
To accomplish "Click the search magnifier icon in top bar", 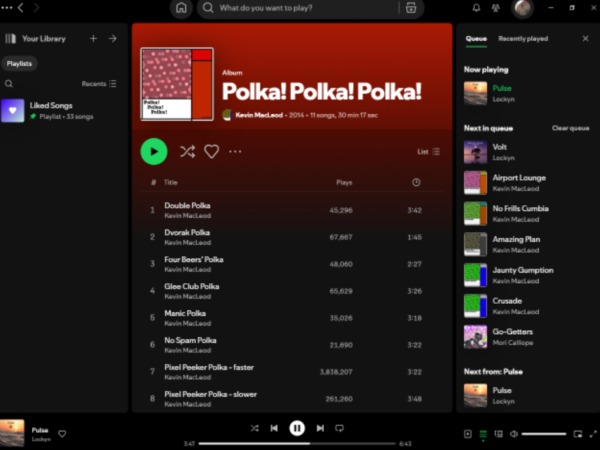I will click(x=208, y=8).
